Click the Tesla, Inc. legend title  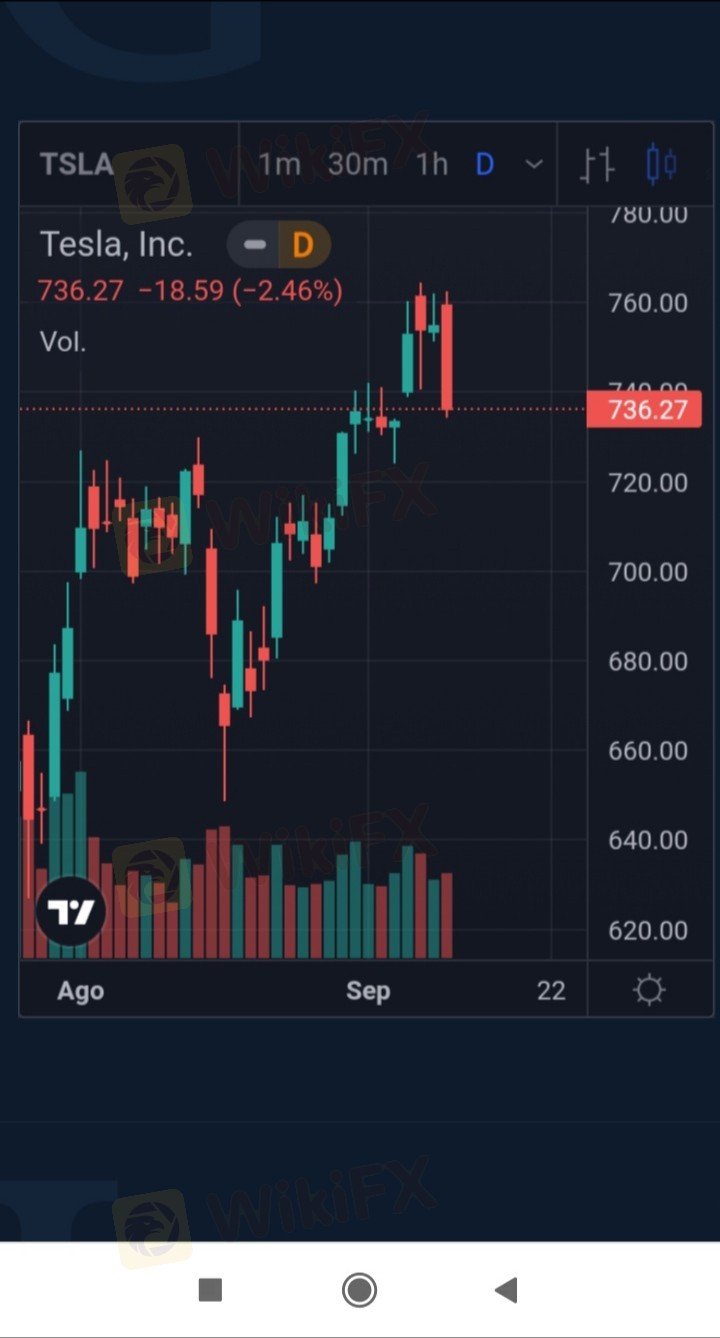click(116, 244)
